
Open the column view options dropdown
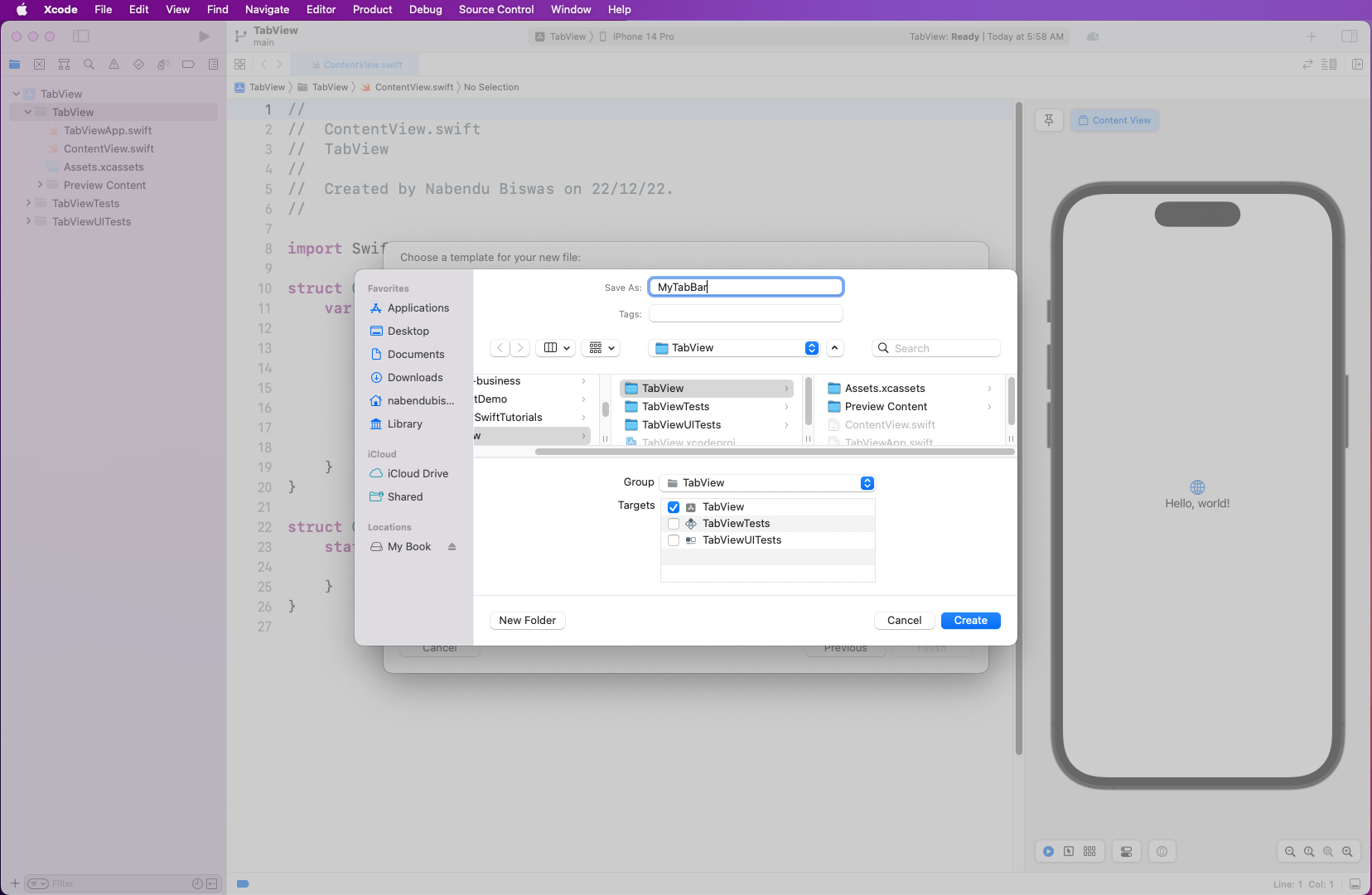click(556, 348)
